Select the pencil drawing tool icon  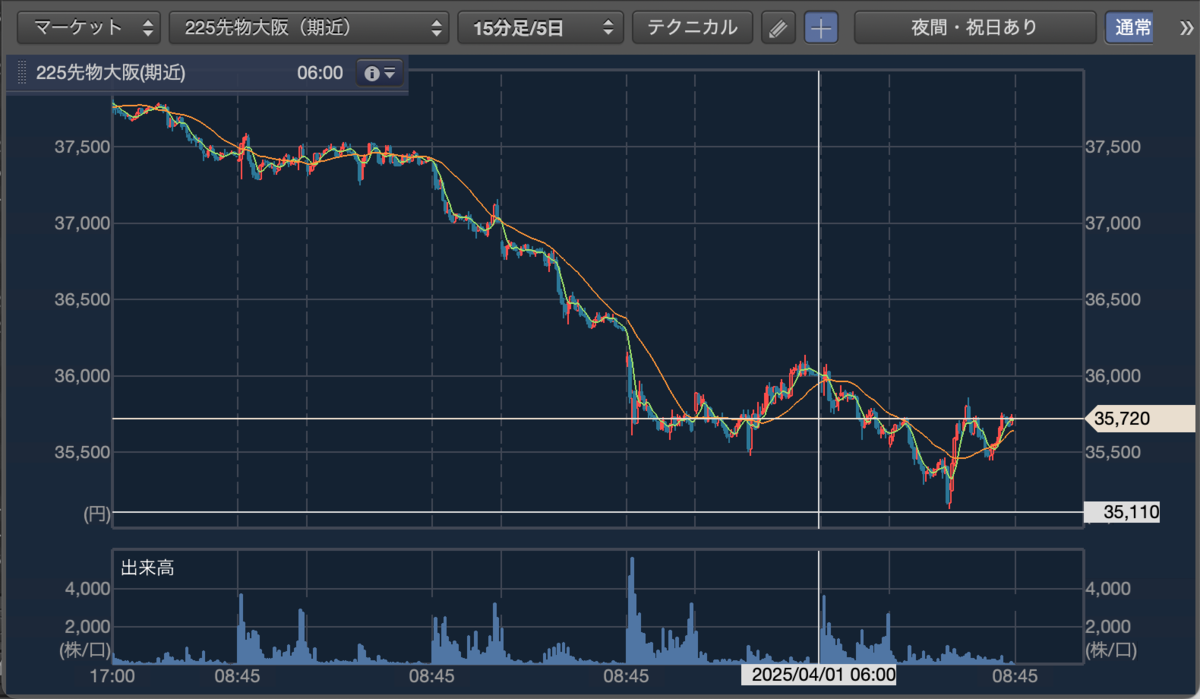click(x=777, y=28)
